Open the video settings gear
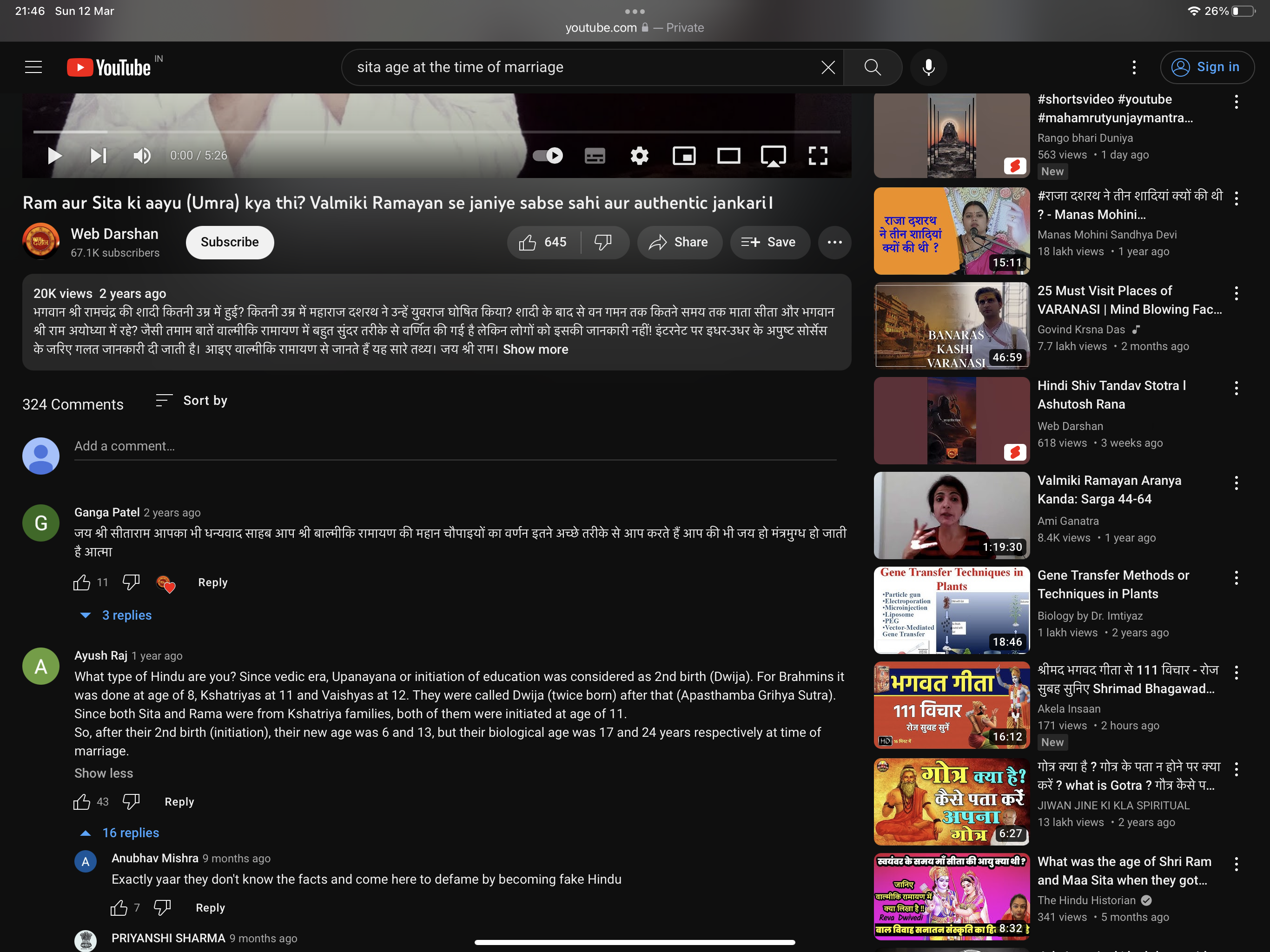The height and width of the screenshot is (952, 1270). click(639, 156)
